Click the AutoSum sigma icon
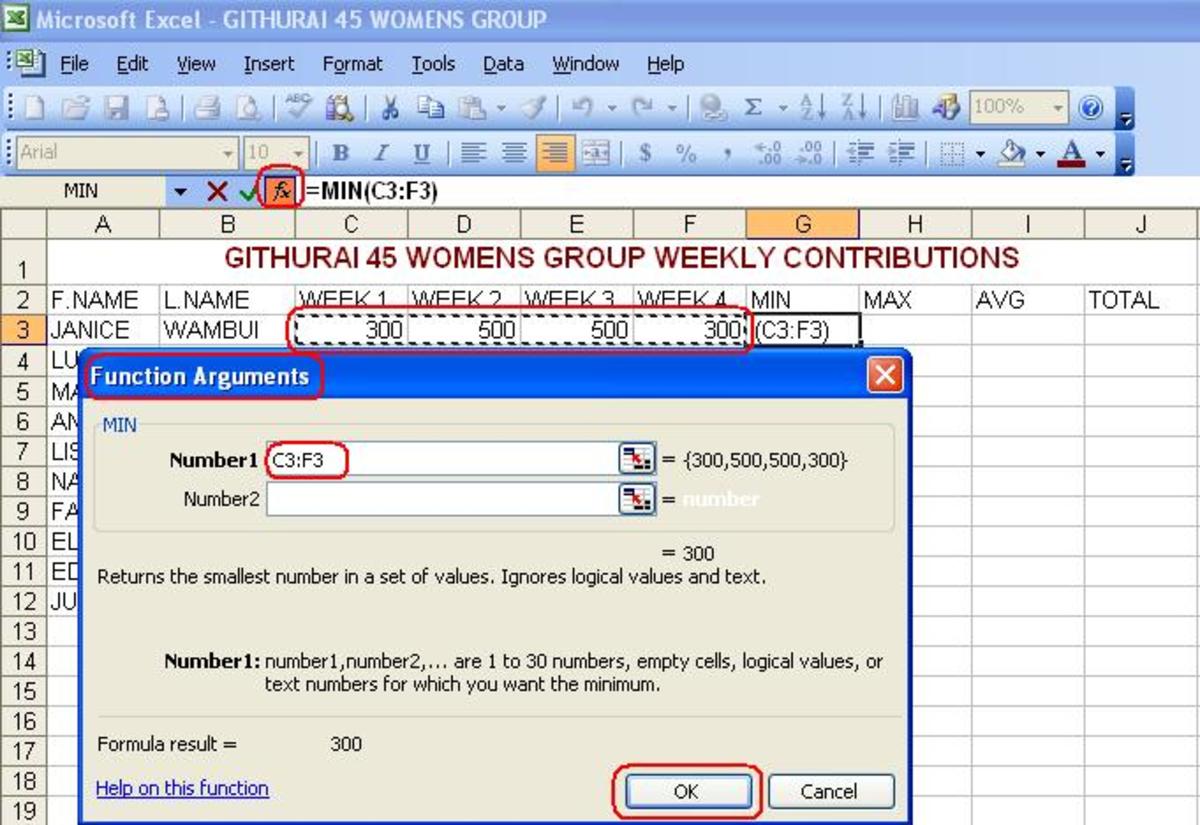 pyautogui.click(x=754, y=108)
